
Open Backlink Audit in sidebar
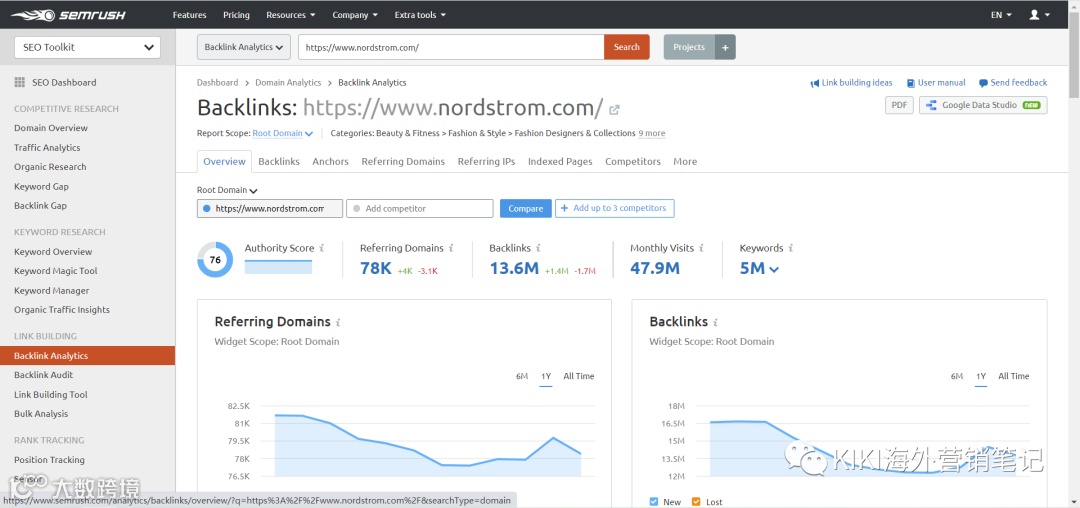(43, 375)
